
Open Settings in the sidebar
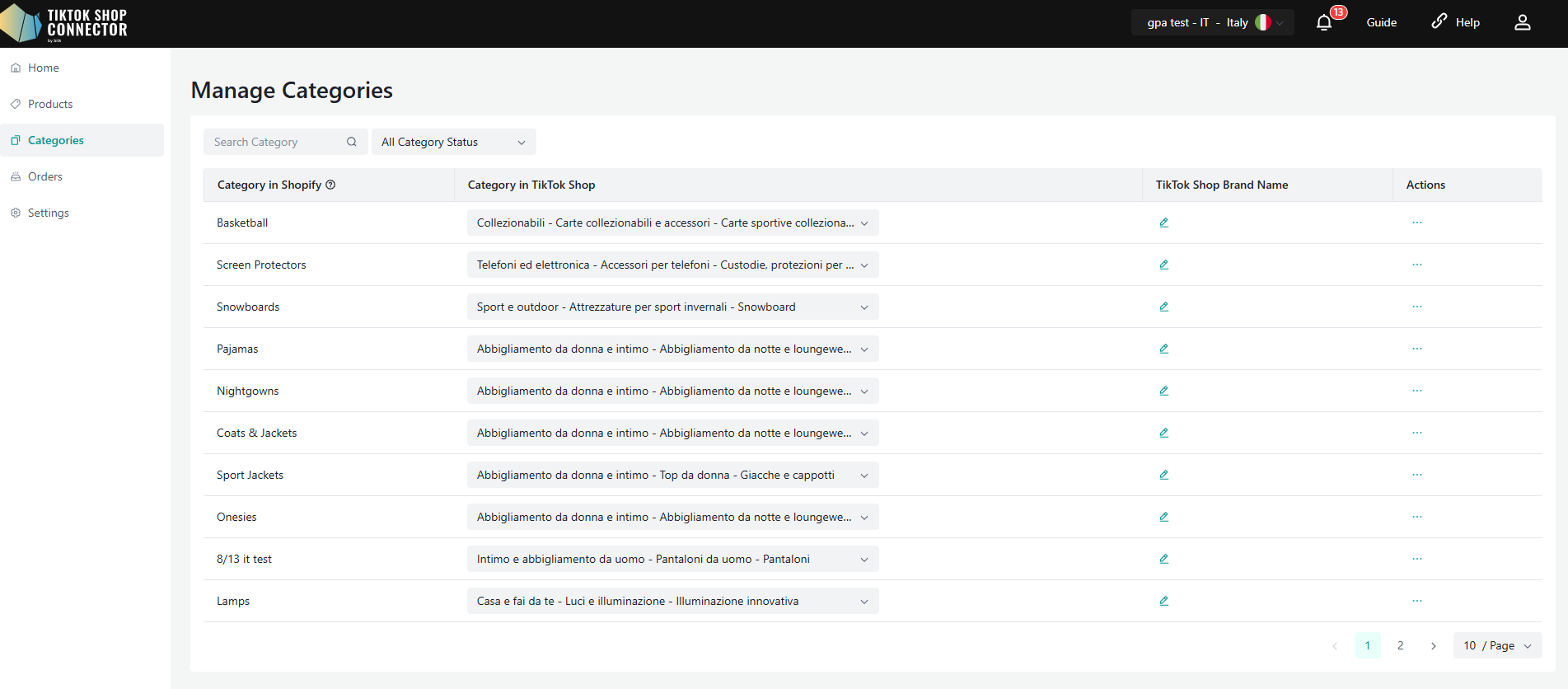(x=82, y=213)
